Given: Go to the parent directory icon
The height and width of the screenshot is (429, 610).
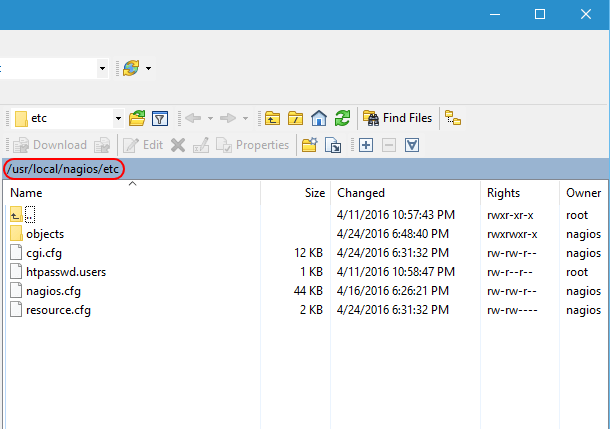Looking at the screenshot, I should (x=272, y=118).
